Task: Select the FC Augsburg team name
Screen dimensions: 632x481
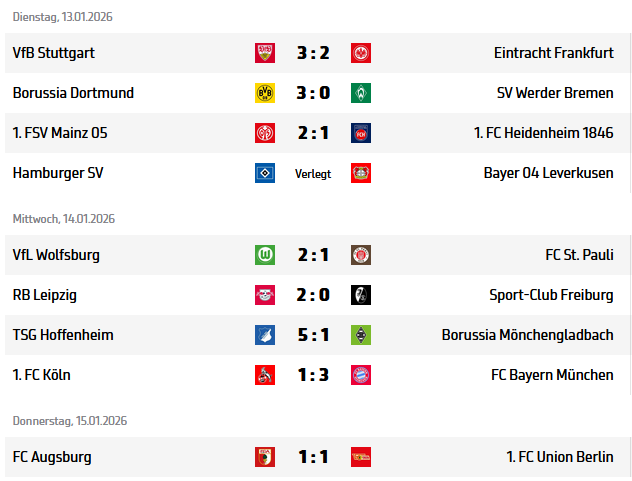Action: 52,457
